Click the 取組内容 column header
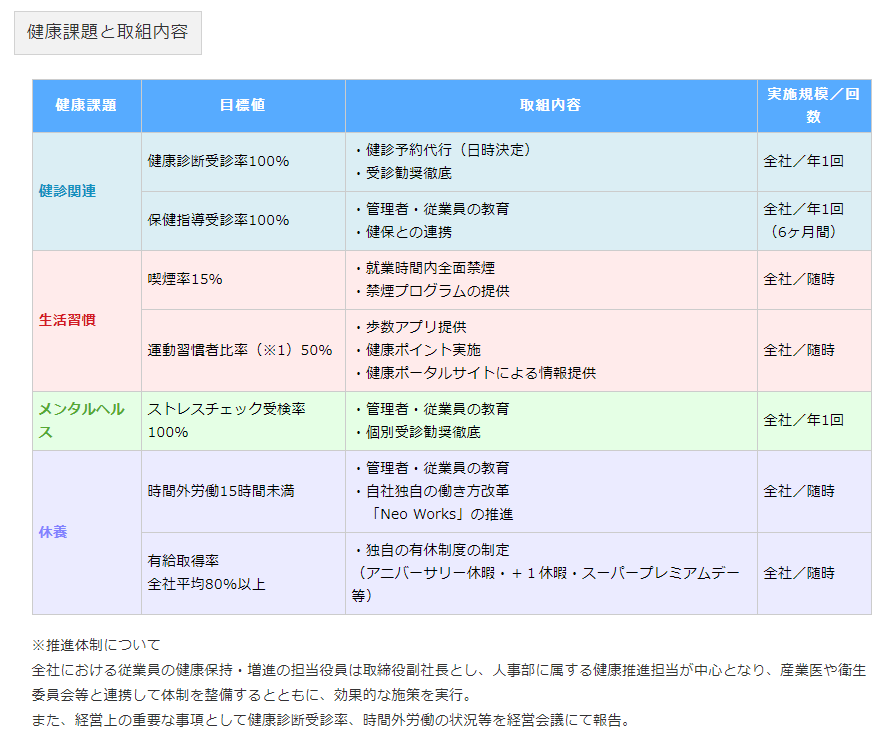Image resolution: width=886 pixels, height=736 pixels. (550, 105)
